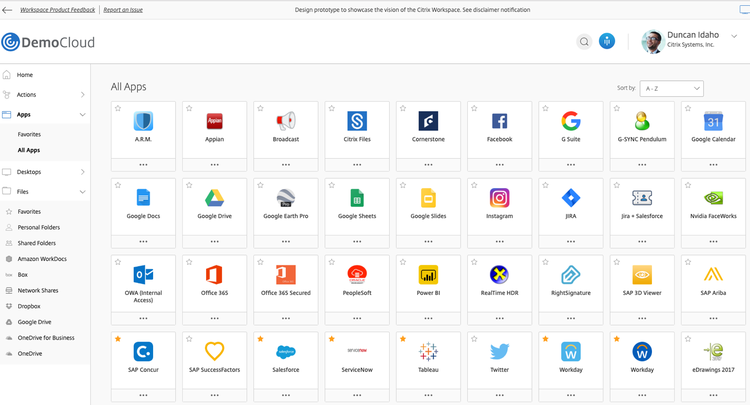The width and height of the screenshot is (750, 405).
Task: Open the A.R.M. shield app icon
Action: click(143, 121)
